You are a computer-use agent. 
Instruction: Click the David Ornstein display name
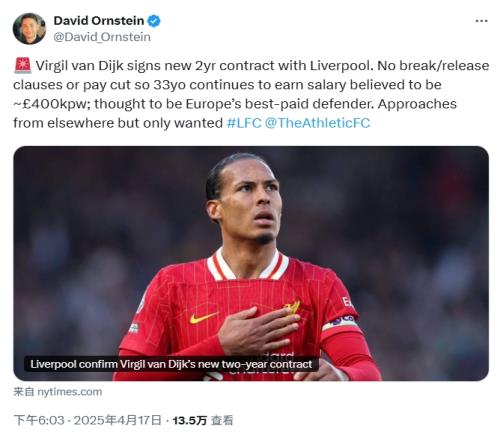(99, 21)
